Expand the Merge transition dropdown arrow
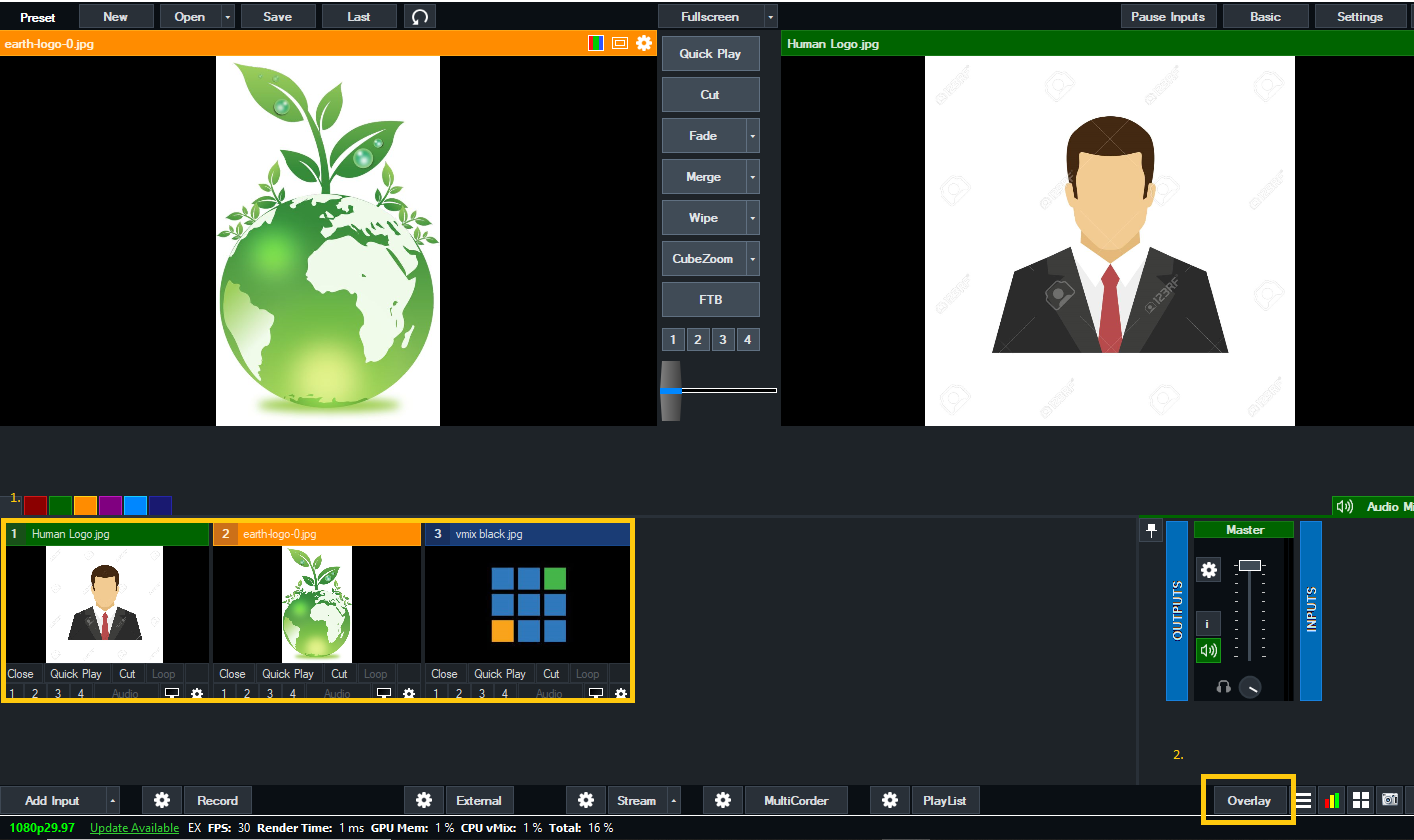The image size is (1414, 840). 753,177
